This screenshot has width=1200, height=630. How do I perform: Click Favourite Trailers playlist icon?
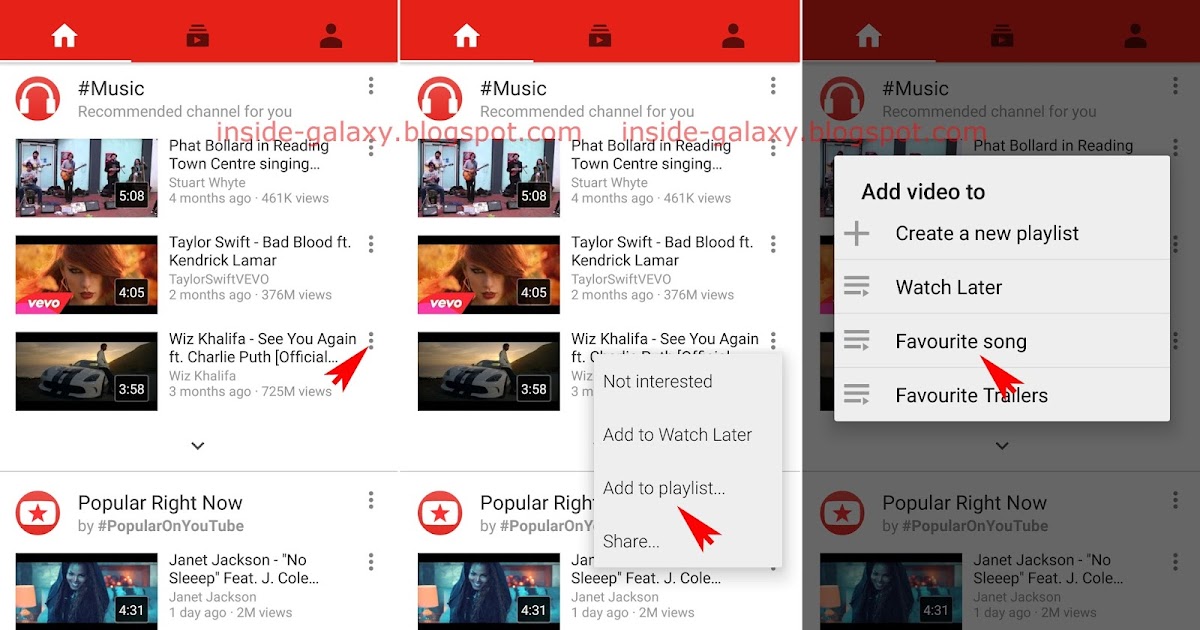(856, 396)
